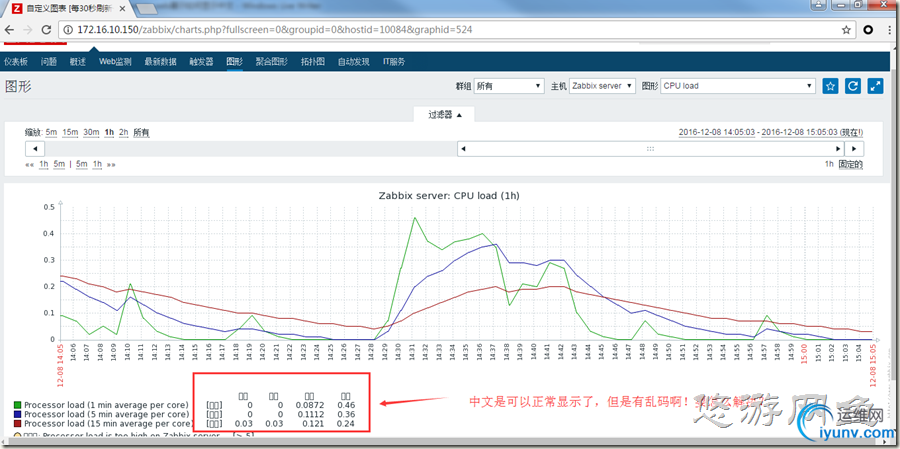Click the 0.24 max value in the legend table
This screenshot has height=449, width=900.
(x=347, y=423)
